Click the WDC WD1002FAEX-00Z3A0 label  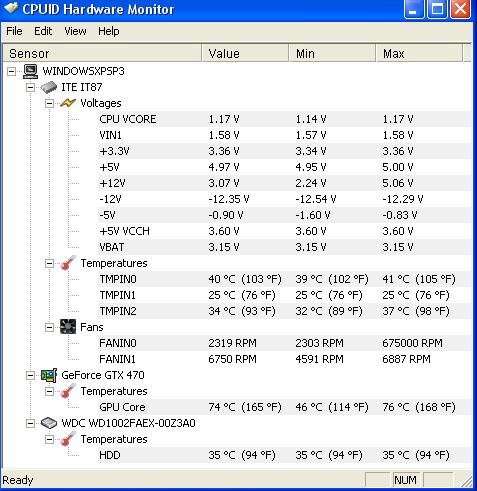coord(128,423)
